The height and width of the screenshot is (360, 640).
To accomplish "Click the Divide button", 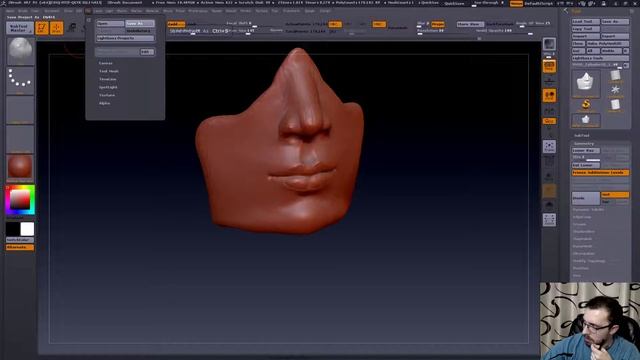I will (586, 198).
